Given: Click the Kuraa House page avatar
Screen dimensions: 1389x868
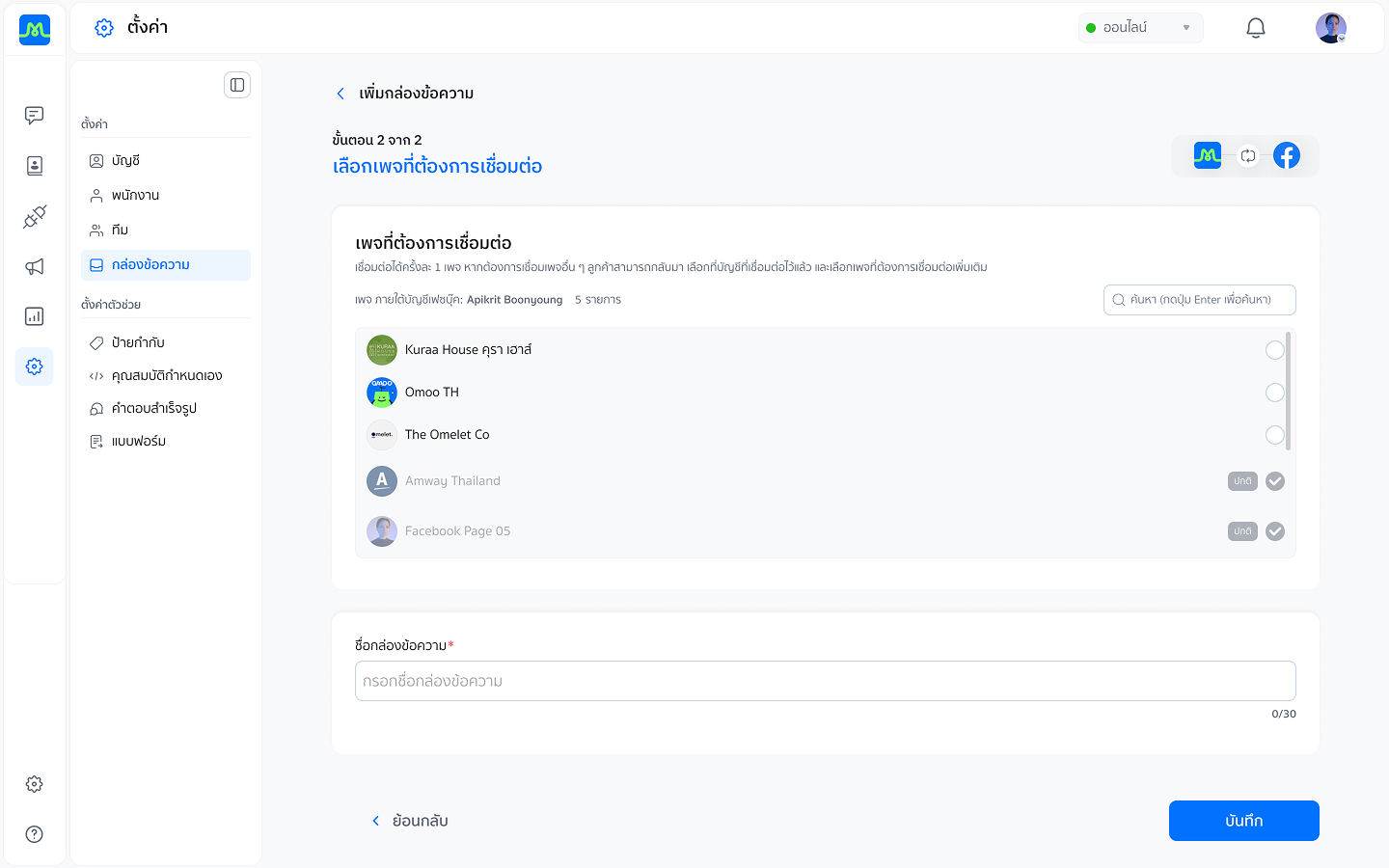Looking at the screenshot, I should click(x=382, y=349).
